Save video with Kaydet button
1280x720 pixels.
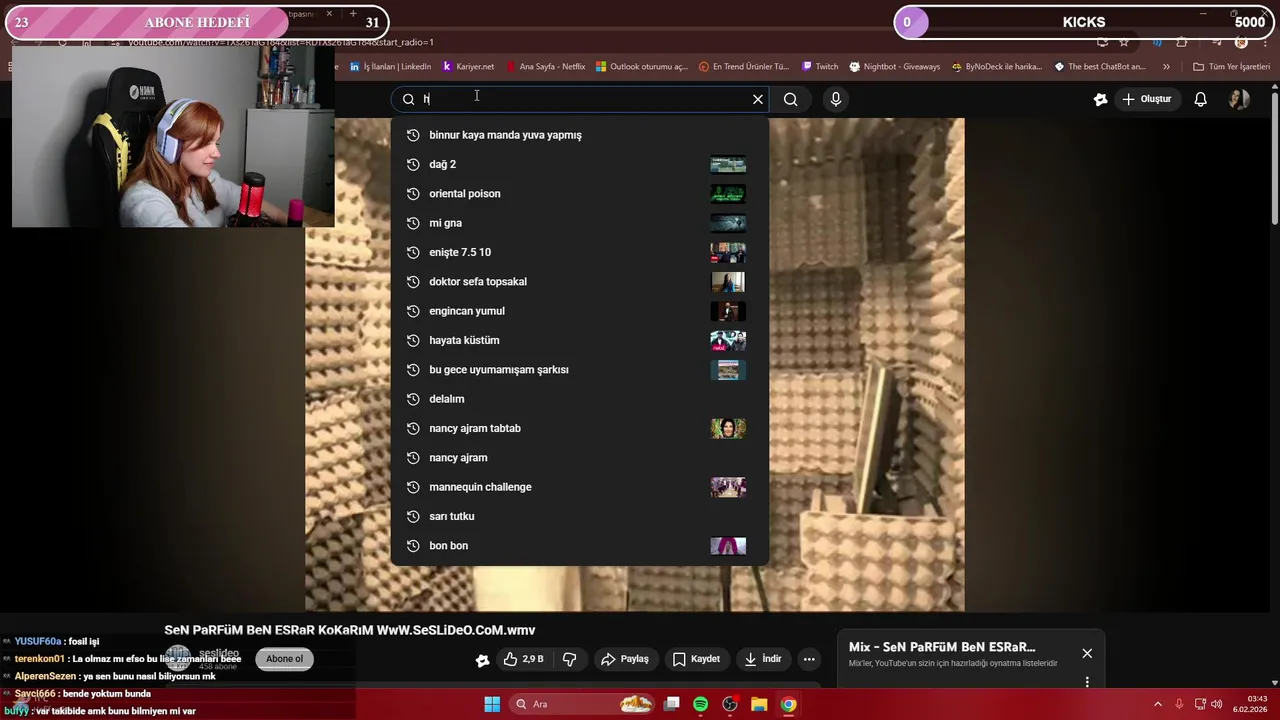696,659
